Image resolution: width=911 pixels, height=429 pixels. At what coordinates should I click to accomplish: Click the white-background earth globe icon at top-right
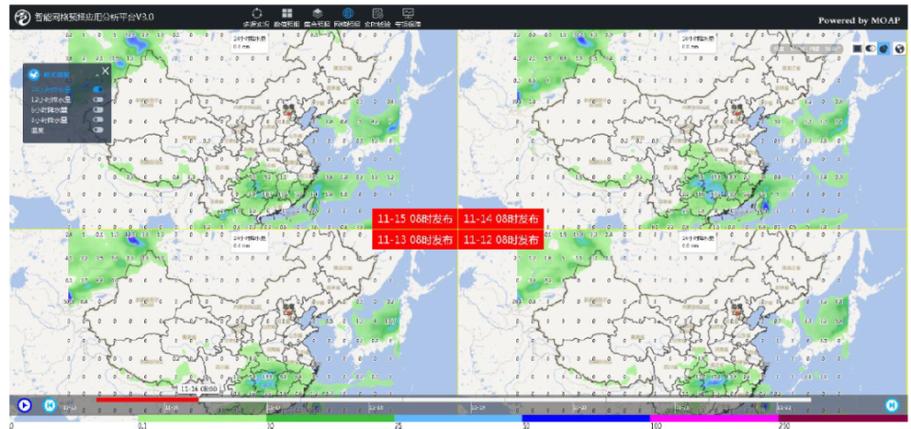(x=899, y=49)
